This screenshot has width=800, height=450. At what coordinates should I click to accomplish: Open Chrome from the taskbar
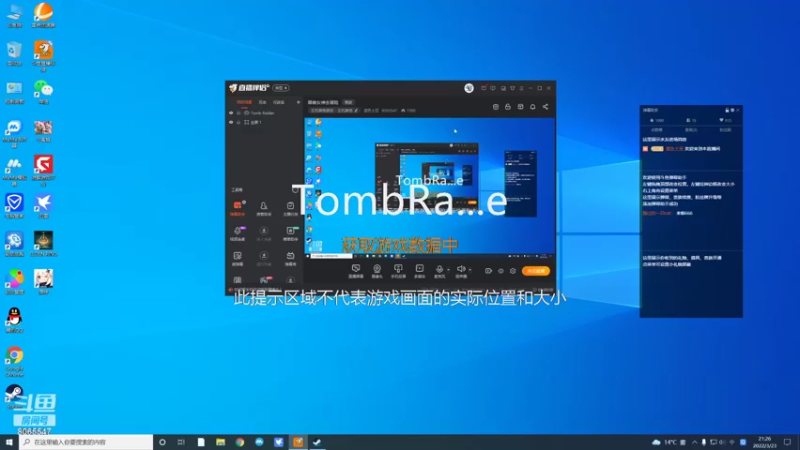[240, 442]
